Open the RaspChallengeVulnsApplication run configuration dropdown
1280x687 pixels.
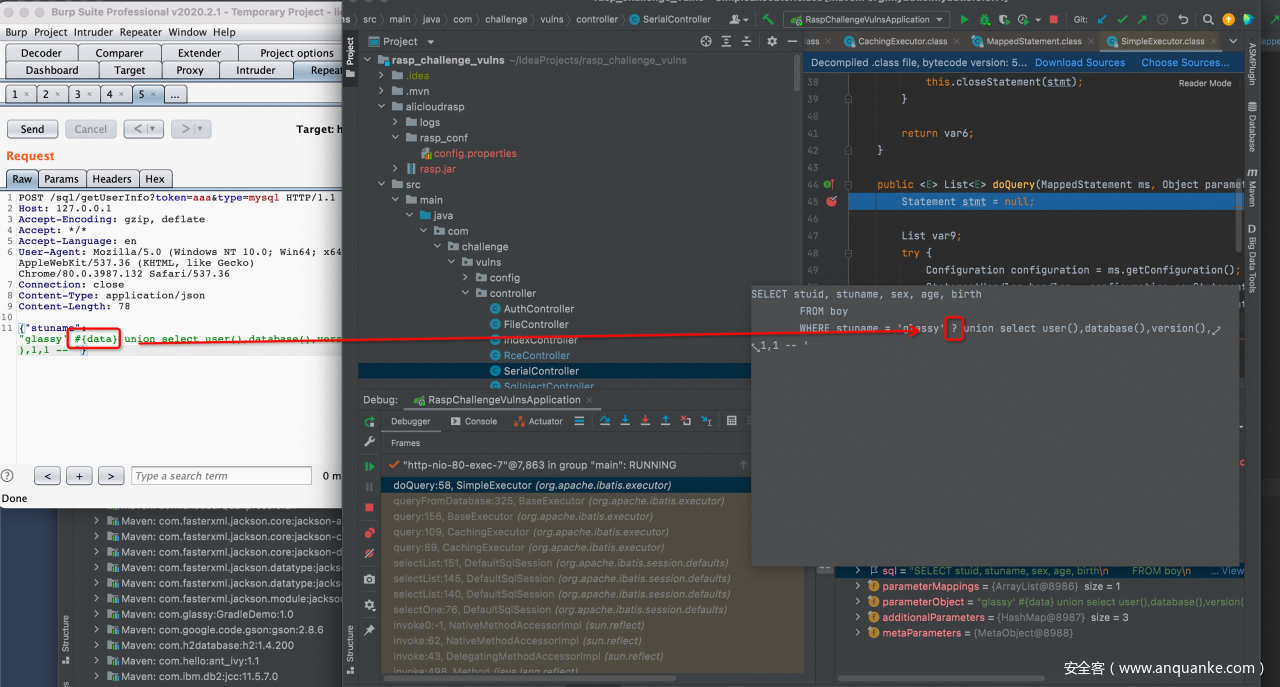[865, 19]
